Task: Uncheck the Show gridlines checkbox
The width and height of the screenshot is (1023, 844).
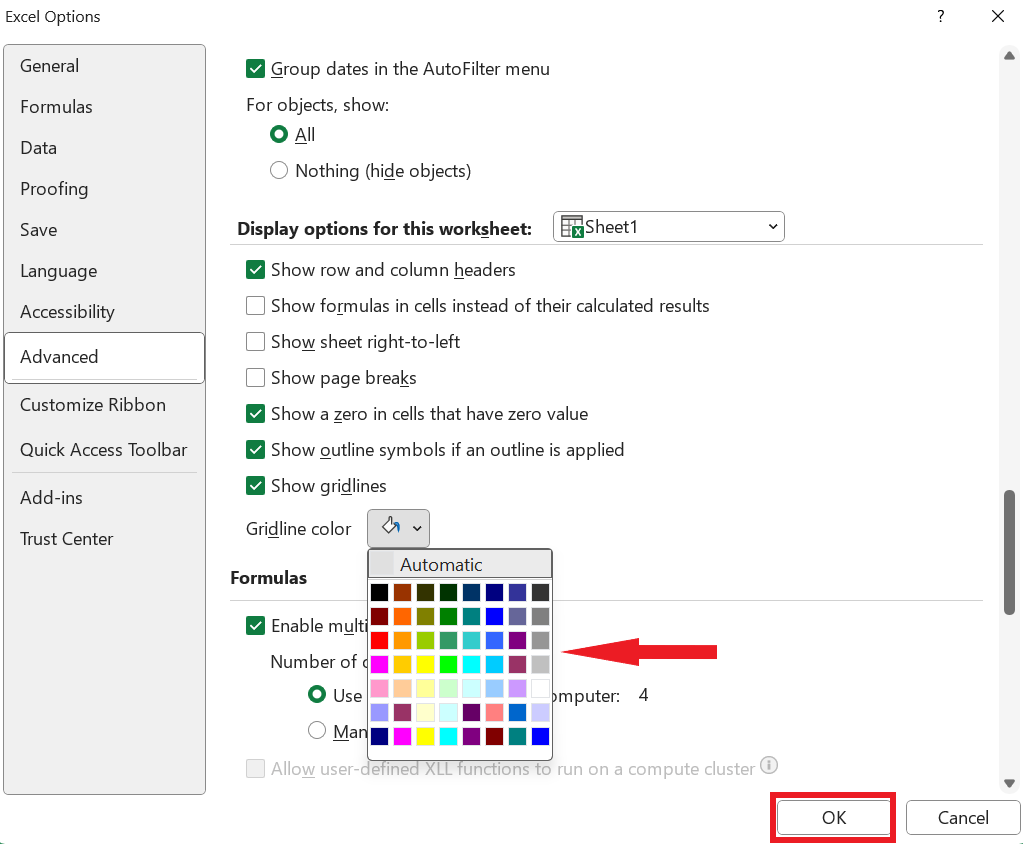Action: pos(256,486)
